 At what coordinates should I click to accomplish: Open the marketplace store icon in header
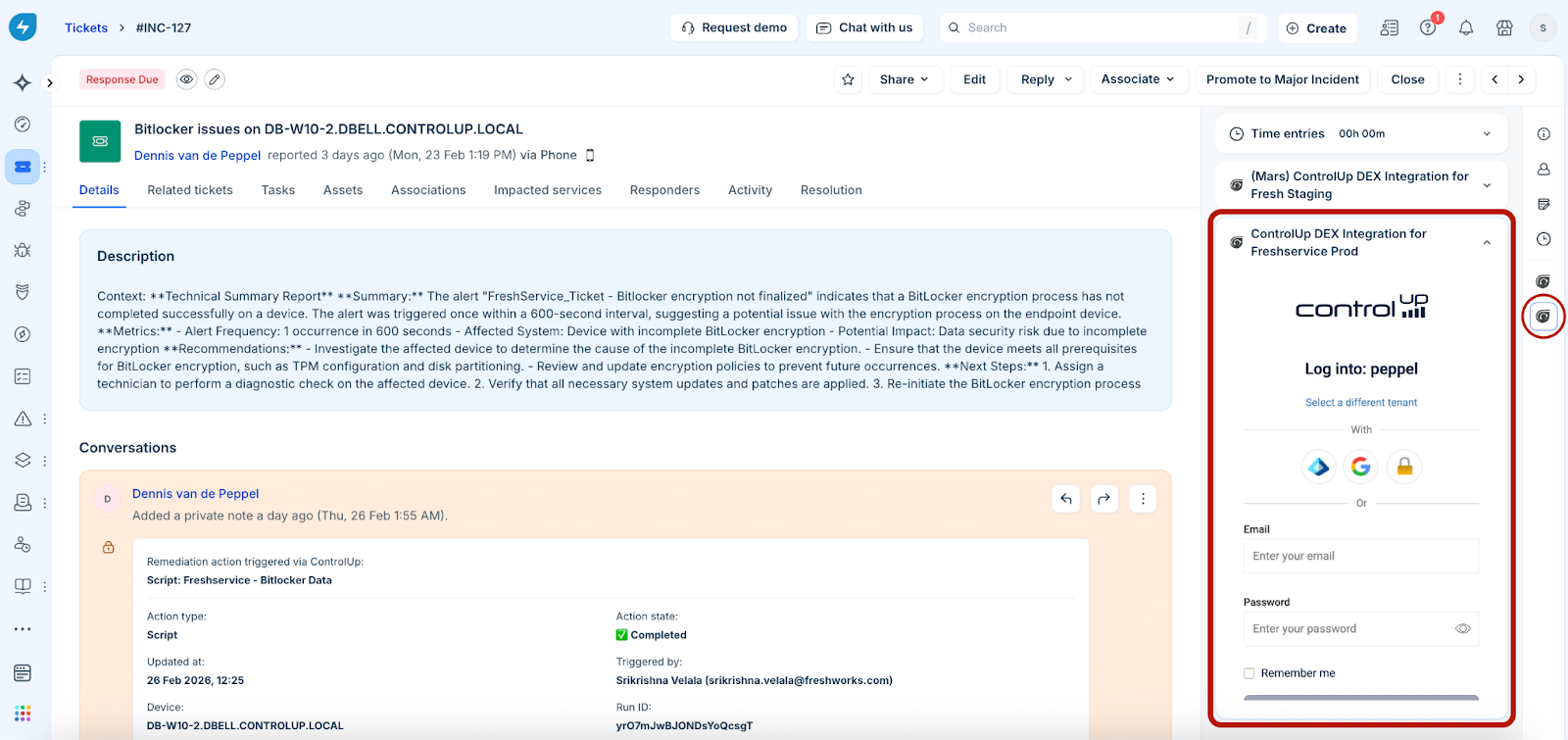click(x=1504, y=28)
